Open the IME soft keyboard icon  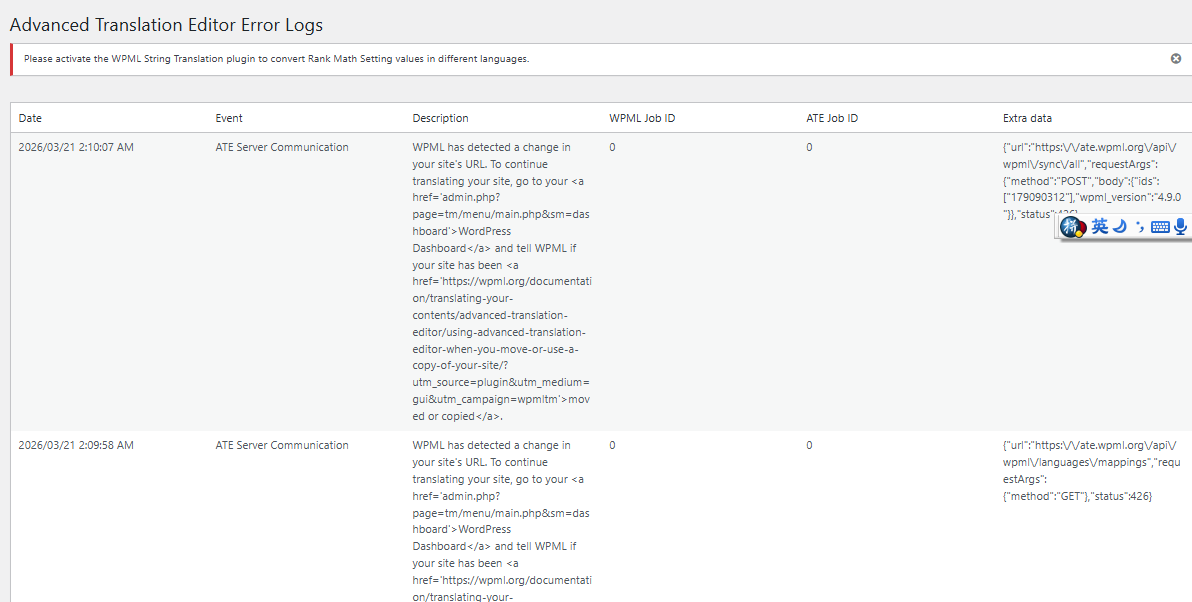pos(1160,227)
